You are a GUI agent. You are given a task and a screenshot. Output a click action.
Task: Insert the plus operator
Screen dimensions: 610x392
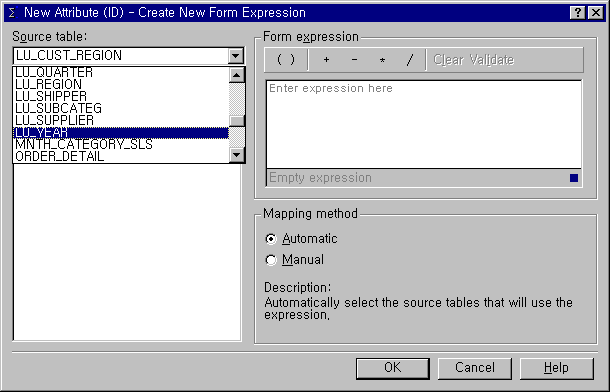[326, 60]
